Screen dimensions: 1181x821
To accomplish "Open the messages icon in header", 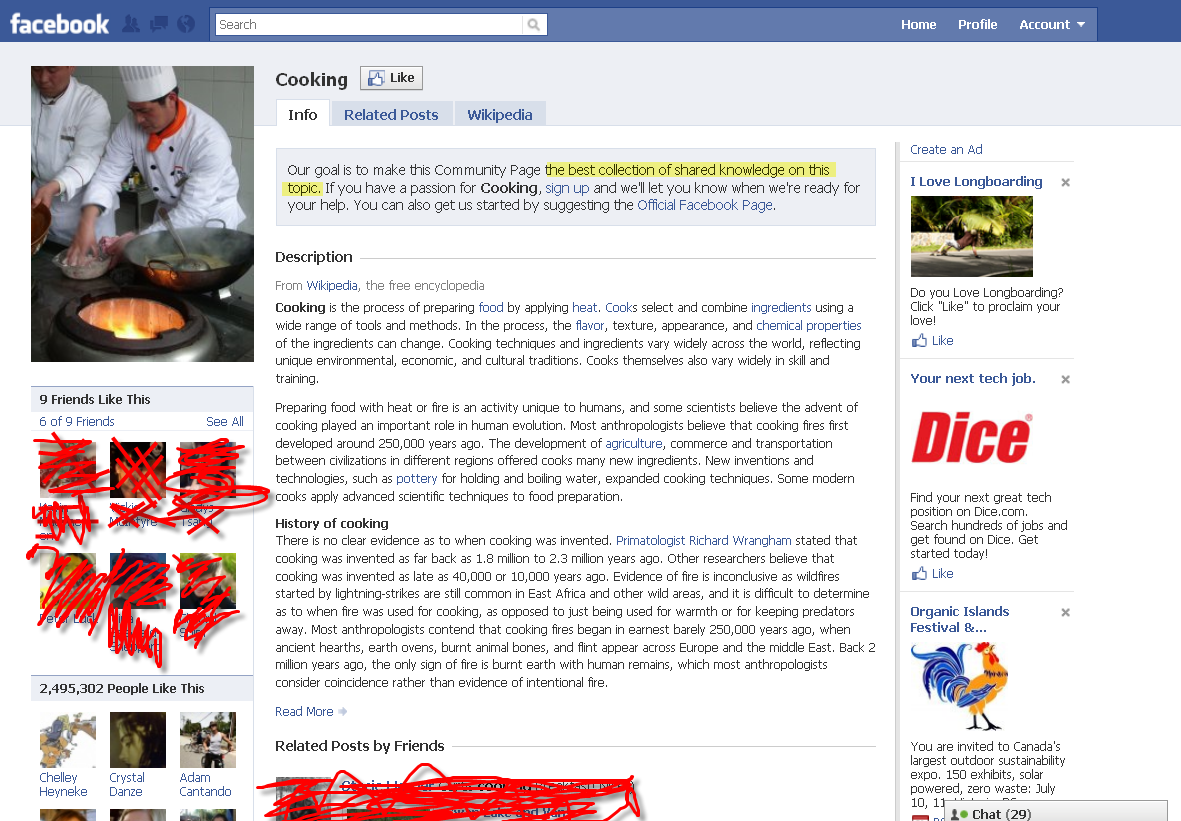I will (158, 25).
